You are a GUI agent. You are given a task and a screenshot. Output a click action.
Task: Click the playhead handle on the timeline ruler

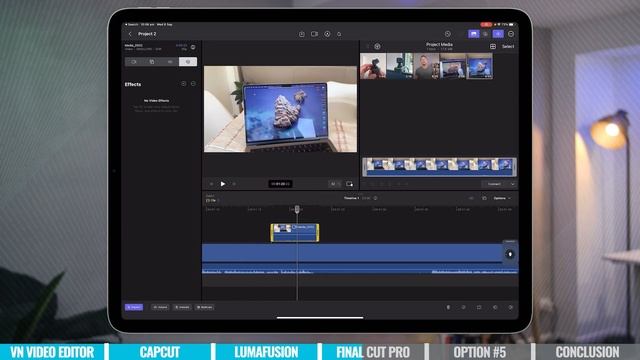(297, 209)
